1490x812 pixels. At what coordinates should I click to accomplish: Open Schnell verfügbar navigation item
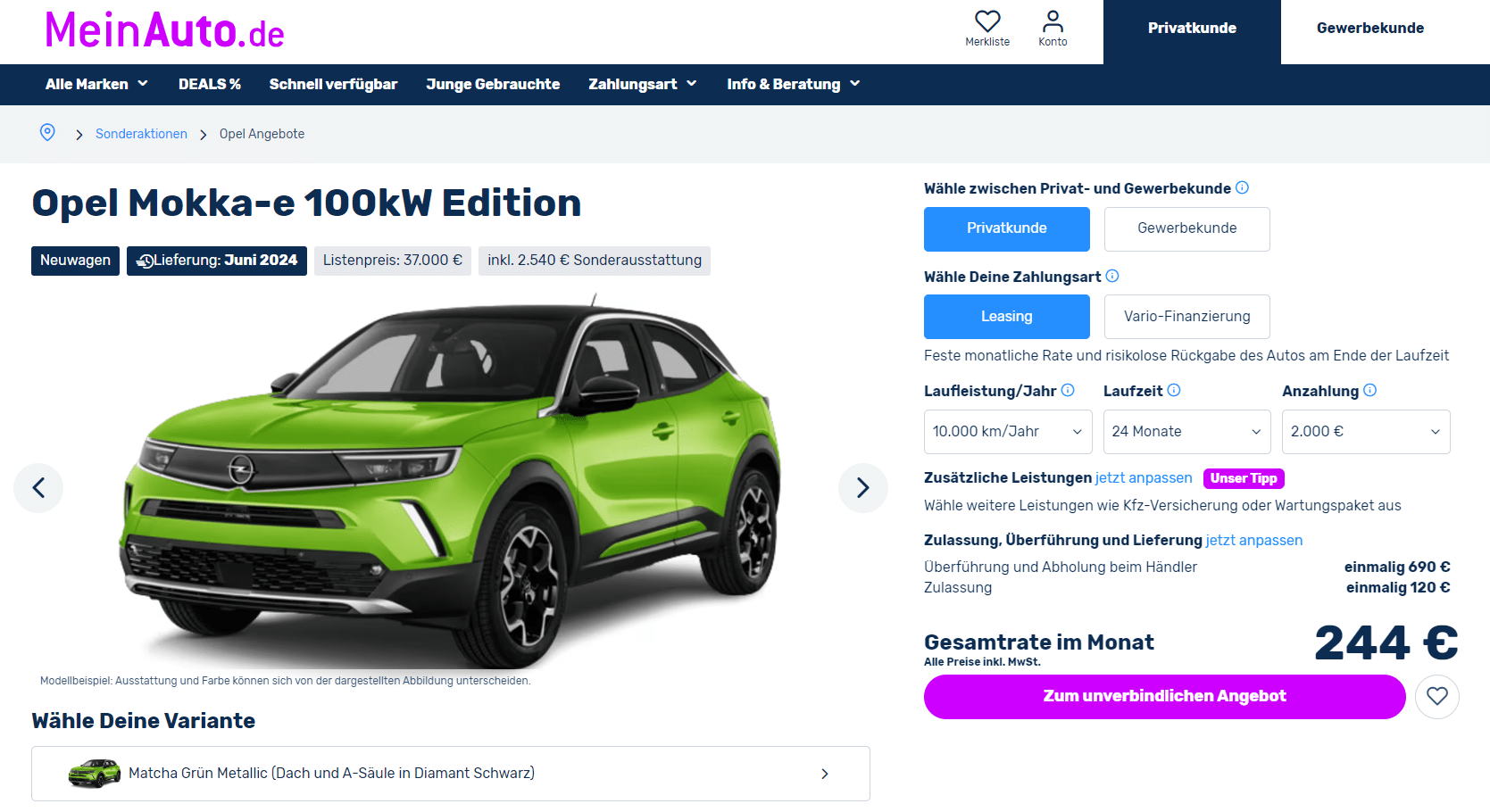pyautogui.click(x=333, y=84)
